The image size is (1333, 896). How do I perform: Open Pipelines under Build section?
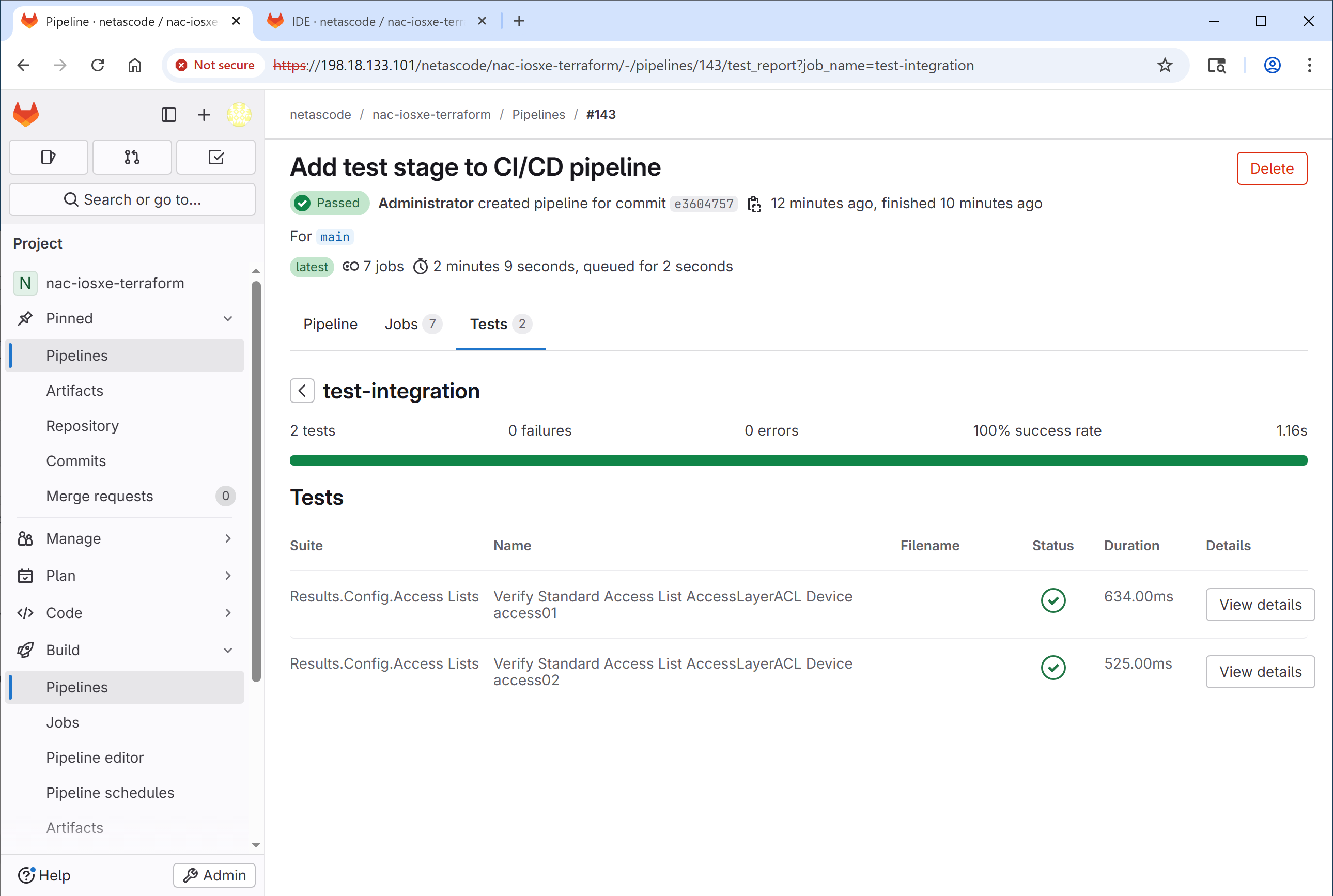pyautogui.click(x=125, y=687)
